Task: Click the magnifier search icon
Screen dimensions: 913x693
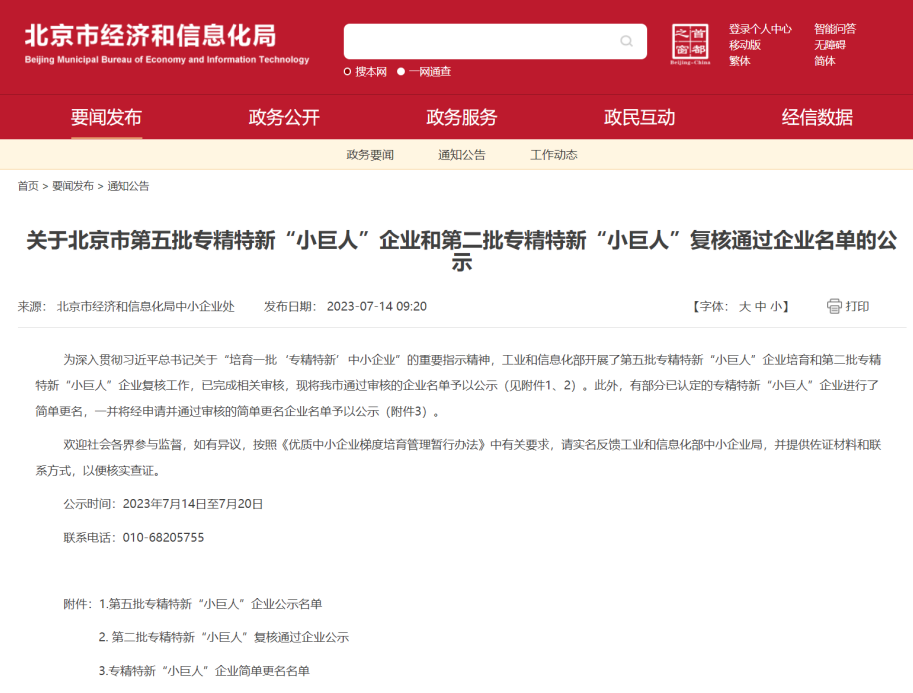Action: pyautogui.click(x=627, y=41)
